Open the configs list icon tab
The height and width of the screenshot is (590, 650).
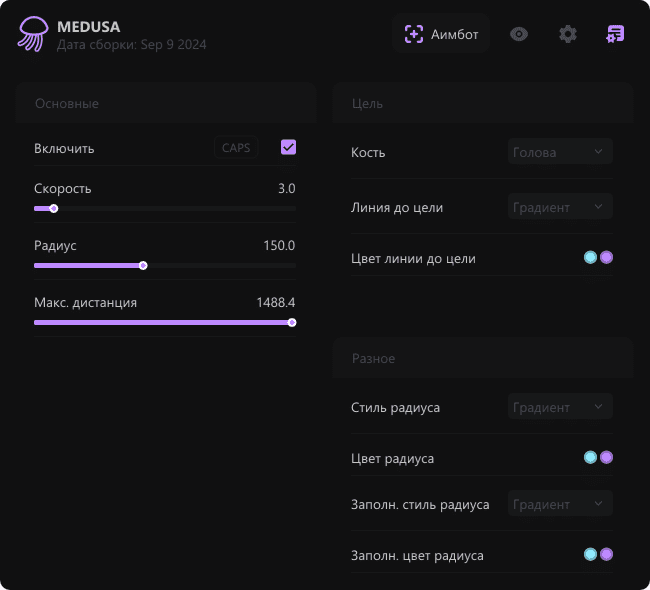[x=615, y=34]
